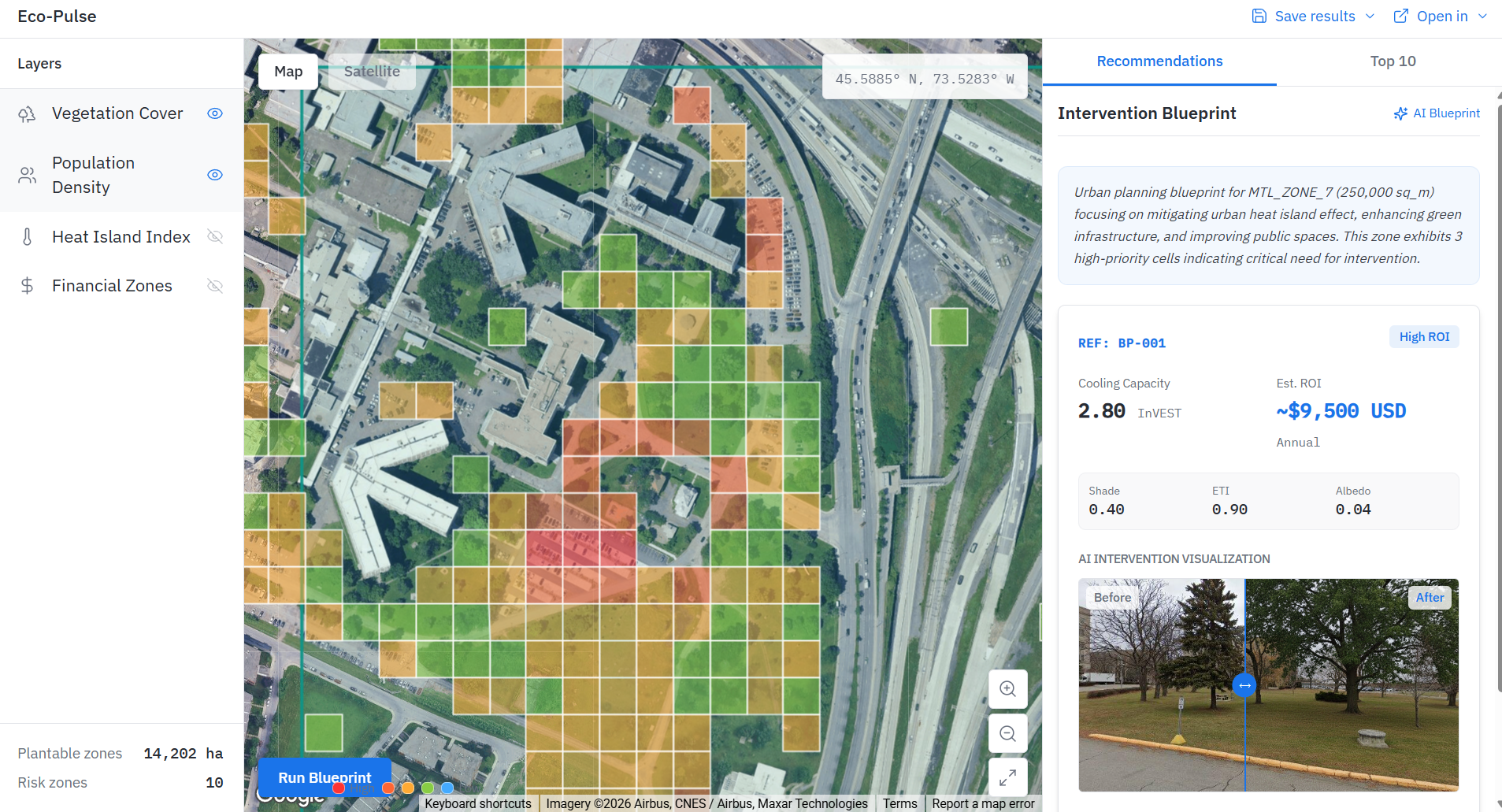Select the Map view type
1502x812 pixels.
point(288,72)
